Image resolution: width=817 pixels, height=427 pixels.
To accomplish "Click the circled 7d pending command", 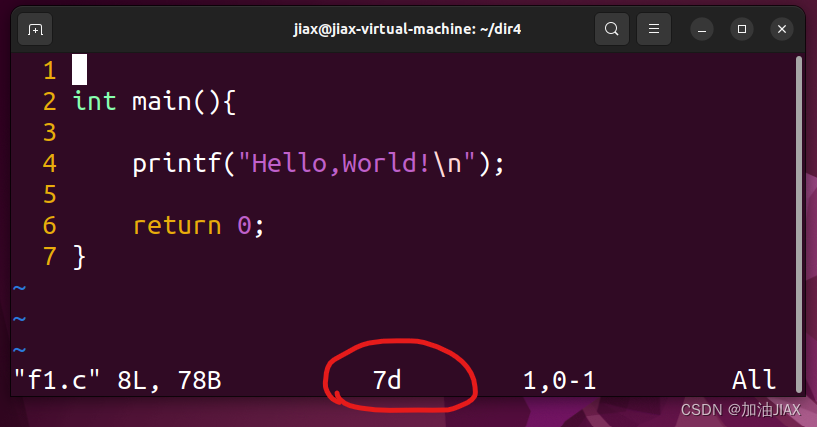I will [x=387, y=380].
